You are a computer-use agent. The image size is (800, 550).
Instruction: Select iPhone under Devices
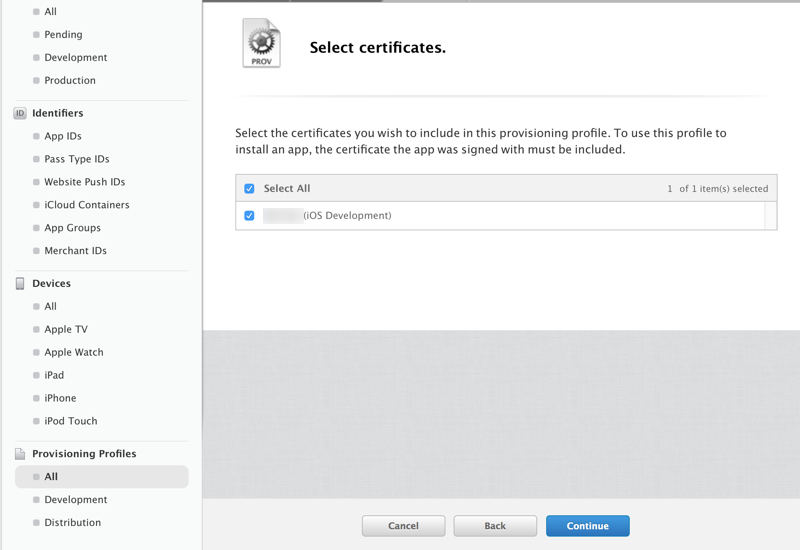pyautogui.click(x=60, y=398)
